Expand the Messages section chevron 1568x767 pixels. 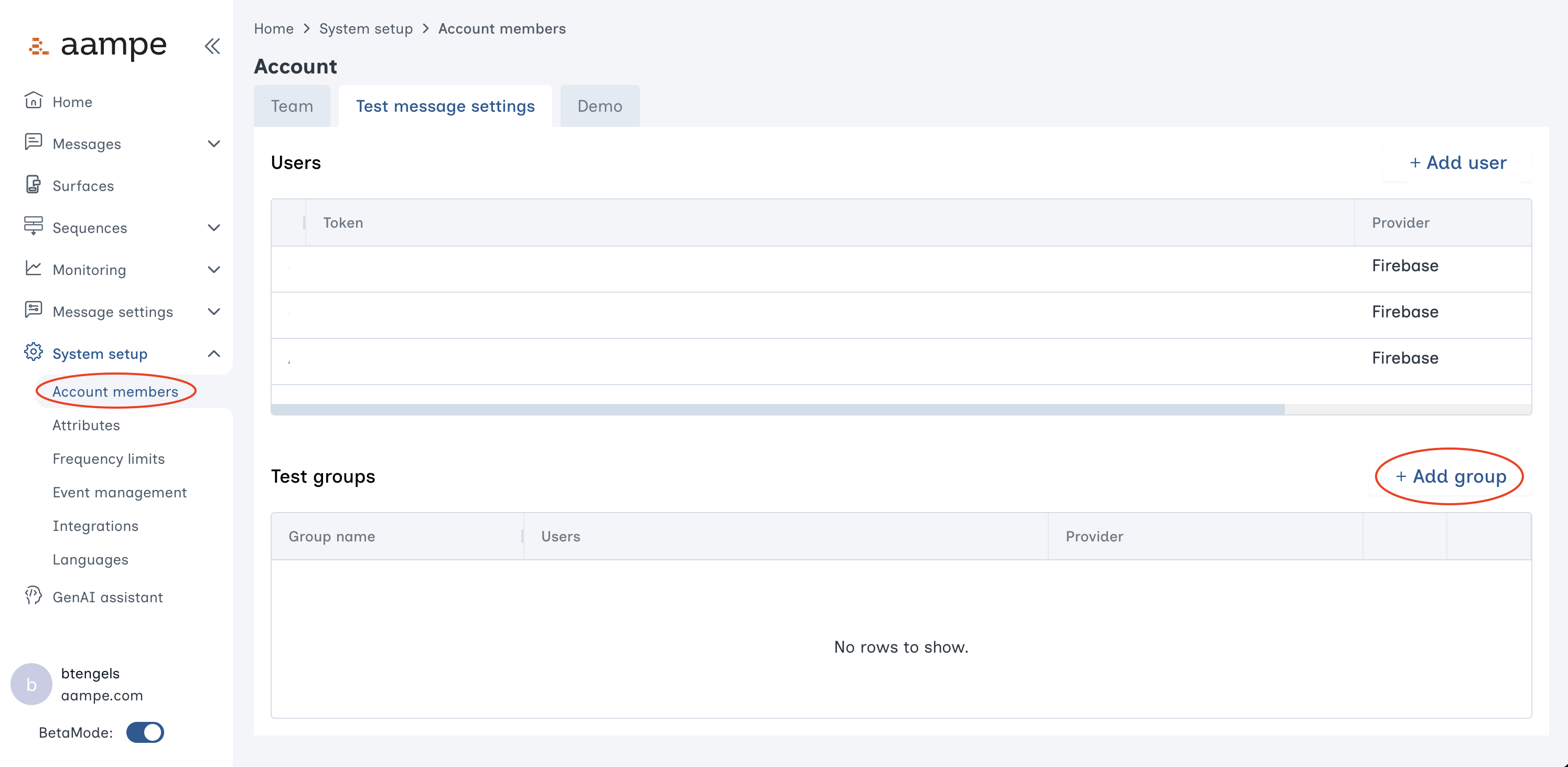click(213, 143)
